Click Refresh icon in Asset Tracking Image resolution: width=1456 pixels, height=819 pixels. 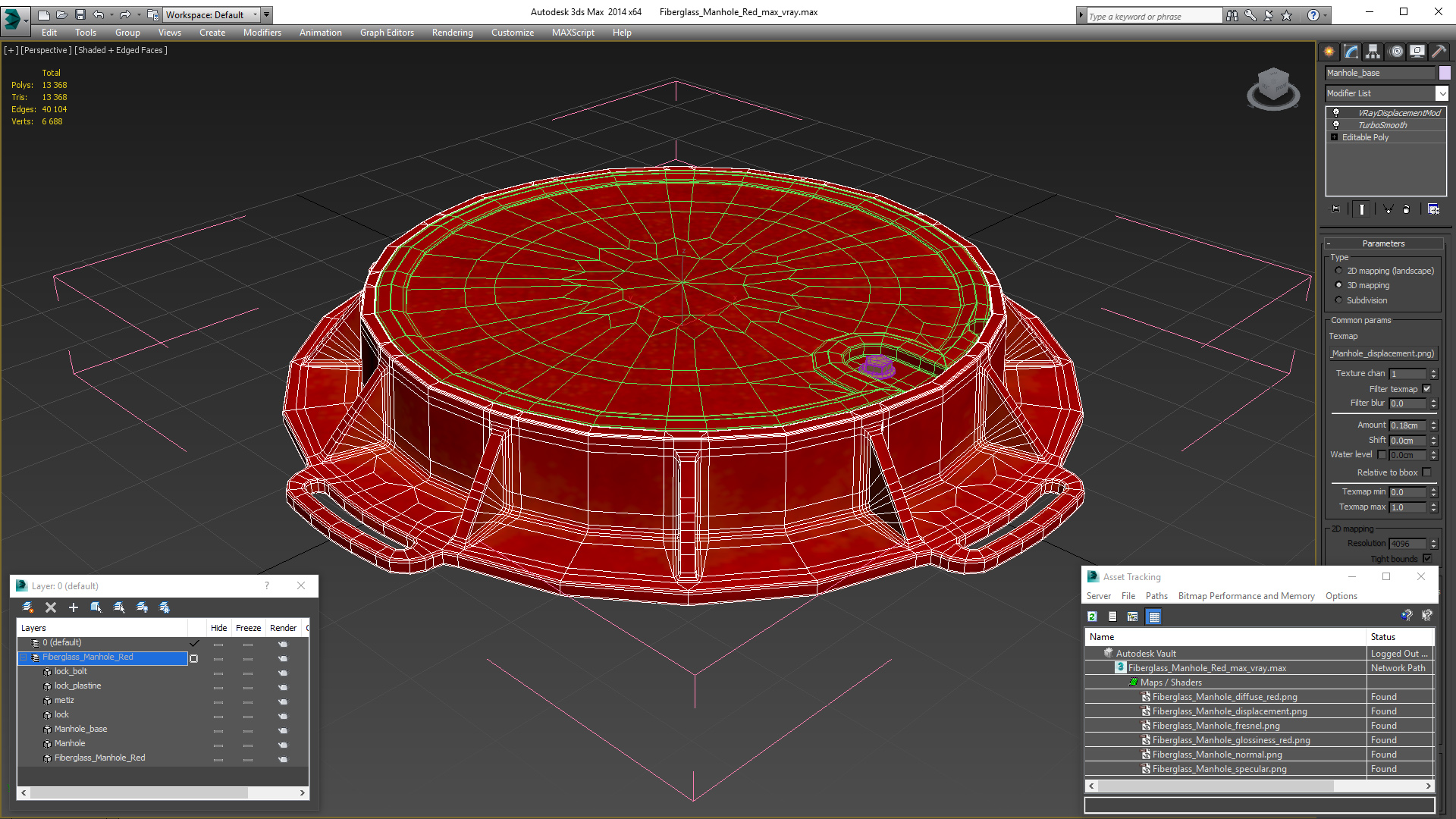click(1093, 617)
